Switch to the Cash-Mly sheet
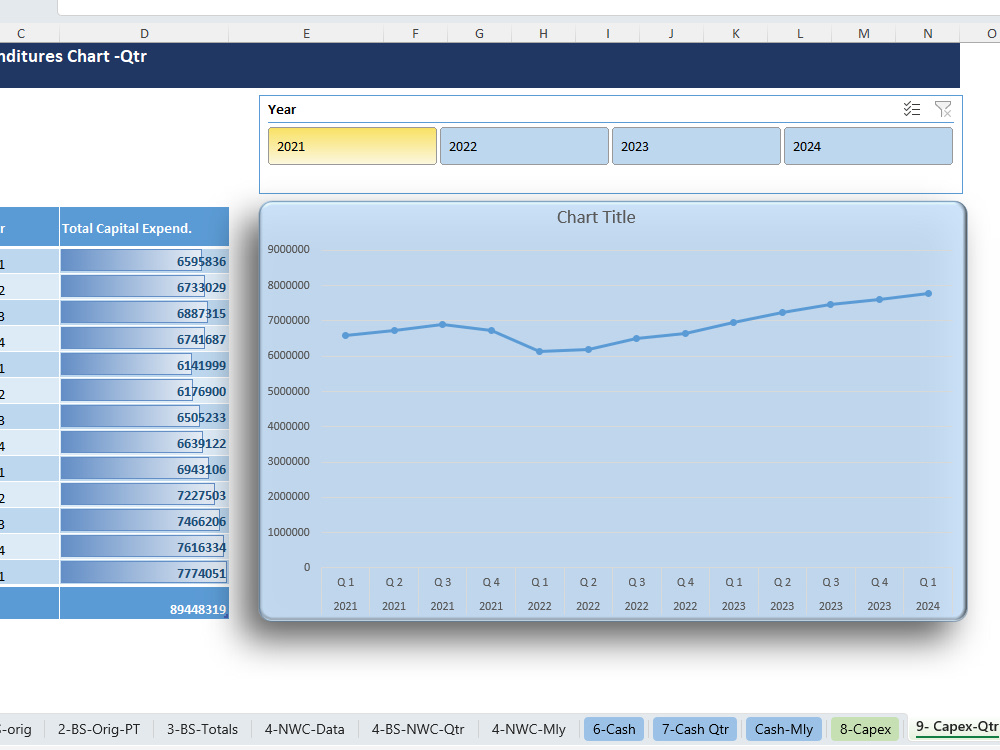 783,729
